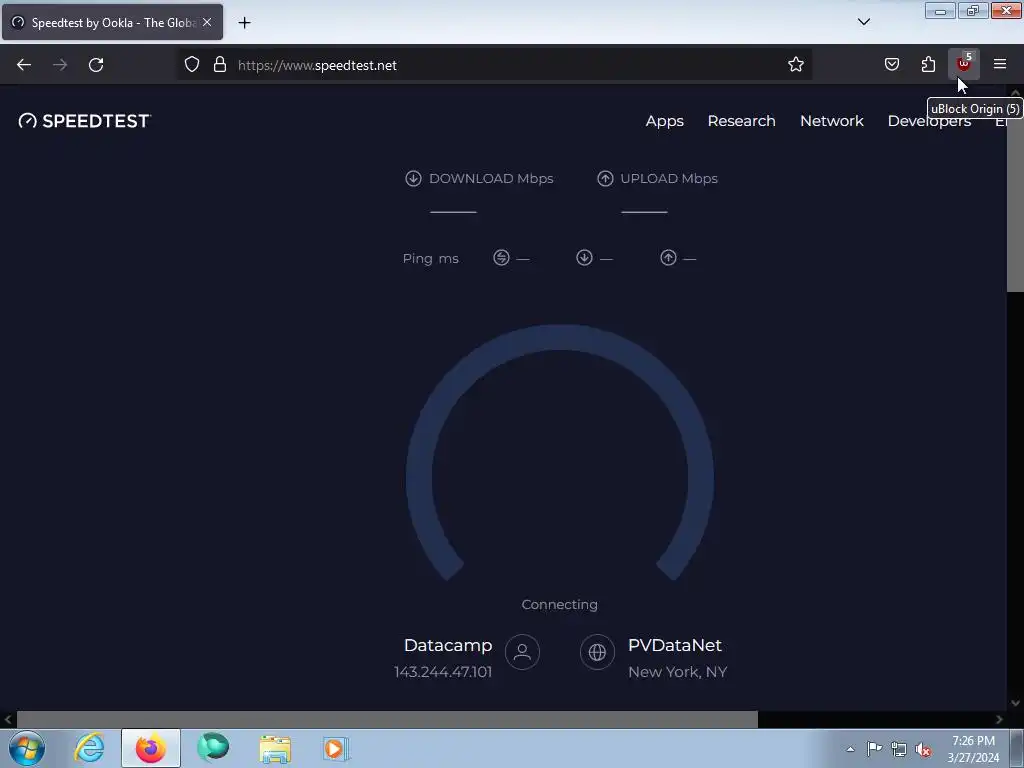This screenshot has height=768, width=1024.
Task: Open the tracking protection shield icon
Action: tap(191, 65)
